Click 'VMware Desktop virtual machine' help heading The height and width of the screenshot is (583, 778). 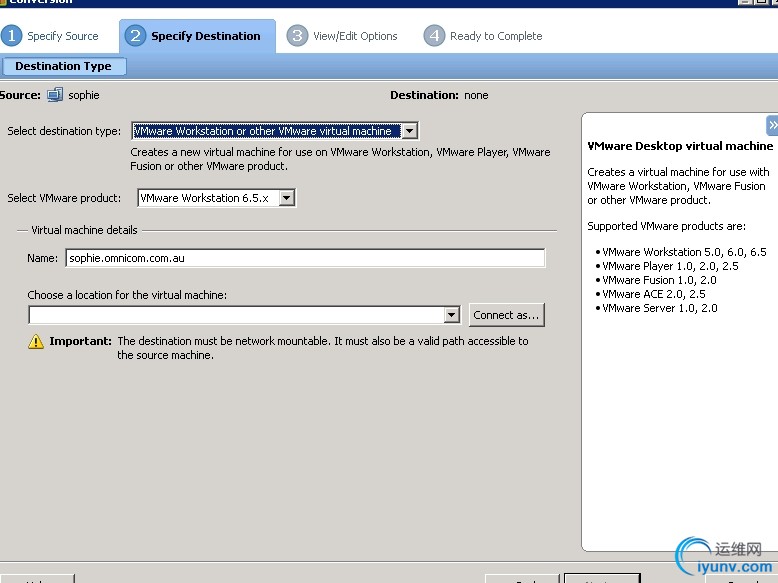click(x=680, y=146)
